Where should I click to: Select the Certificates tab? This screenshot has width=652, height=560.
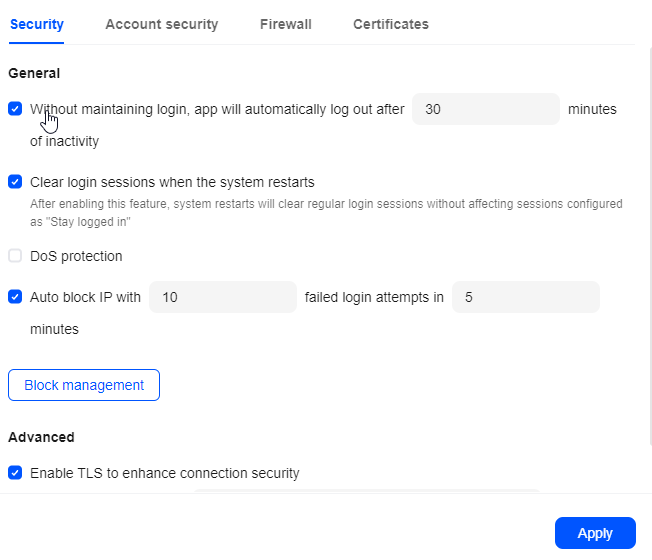[x=390, y=24]
